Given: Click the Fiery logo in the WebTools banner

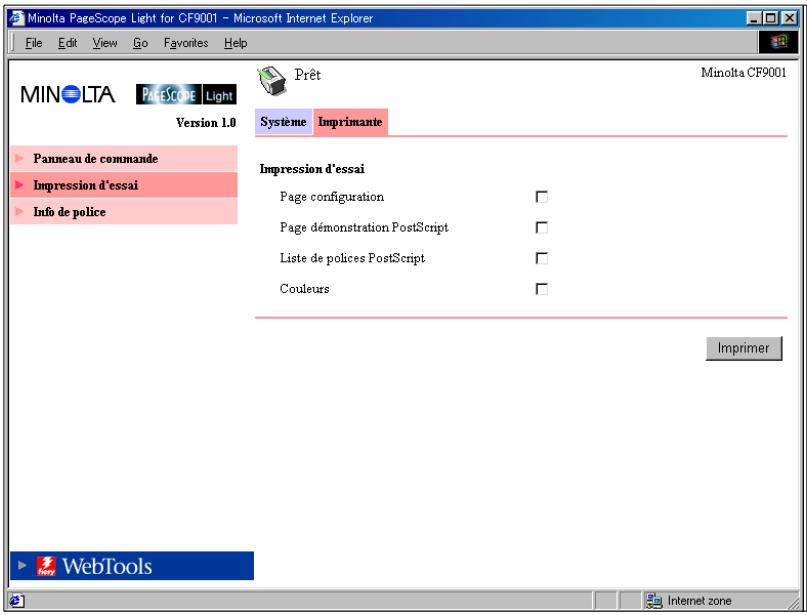Looking at the screenshot, I should [x=46, y=566].
